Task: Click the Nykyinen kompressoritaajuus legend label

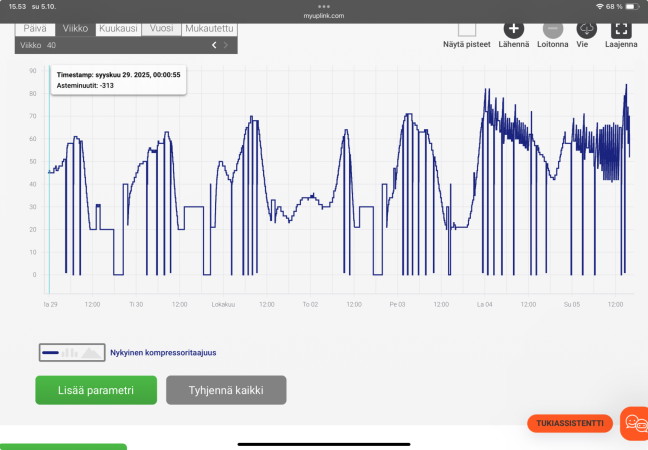Action: 163,353
